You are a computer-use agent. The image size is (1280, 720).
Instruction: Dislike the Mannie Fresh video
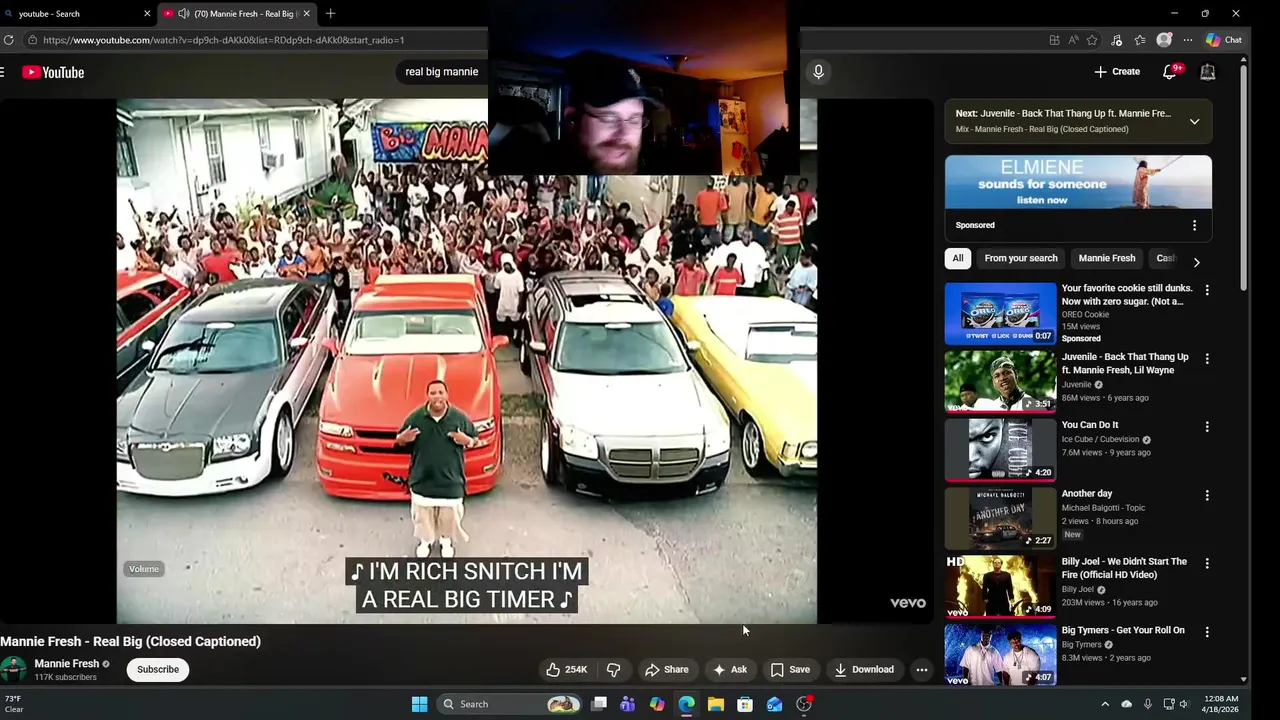[614, 669]
